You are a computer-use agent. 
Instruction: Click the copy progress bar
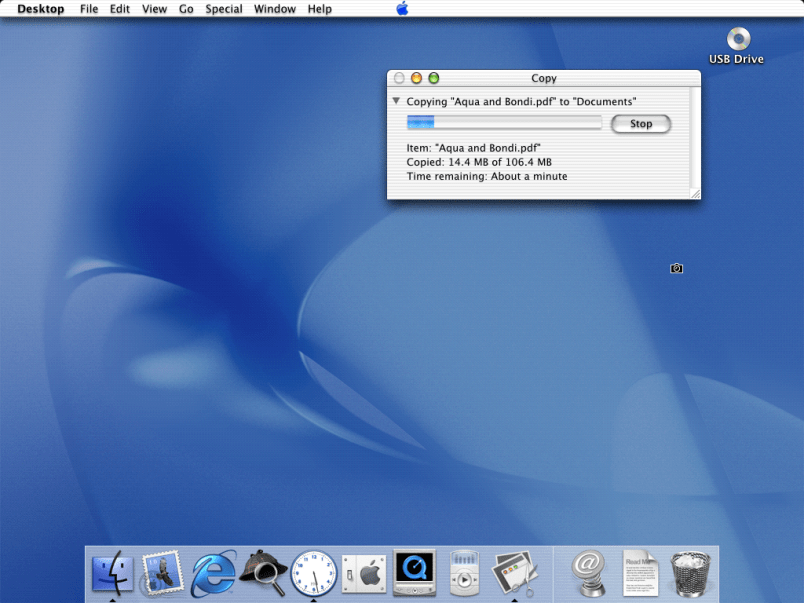[503, 123]
